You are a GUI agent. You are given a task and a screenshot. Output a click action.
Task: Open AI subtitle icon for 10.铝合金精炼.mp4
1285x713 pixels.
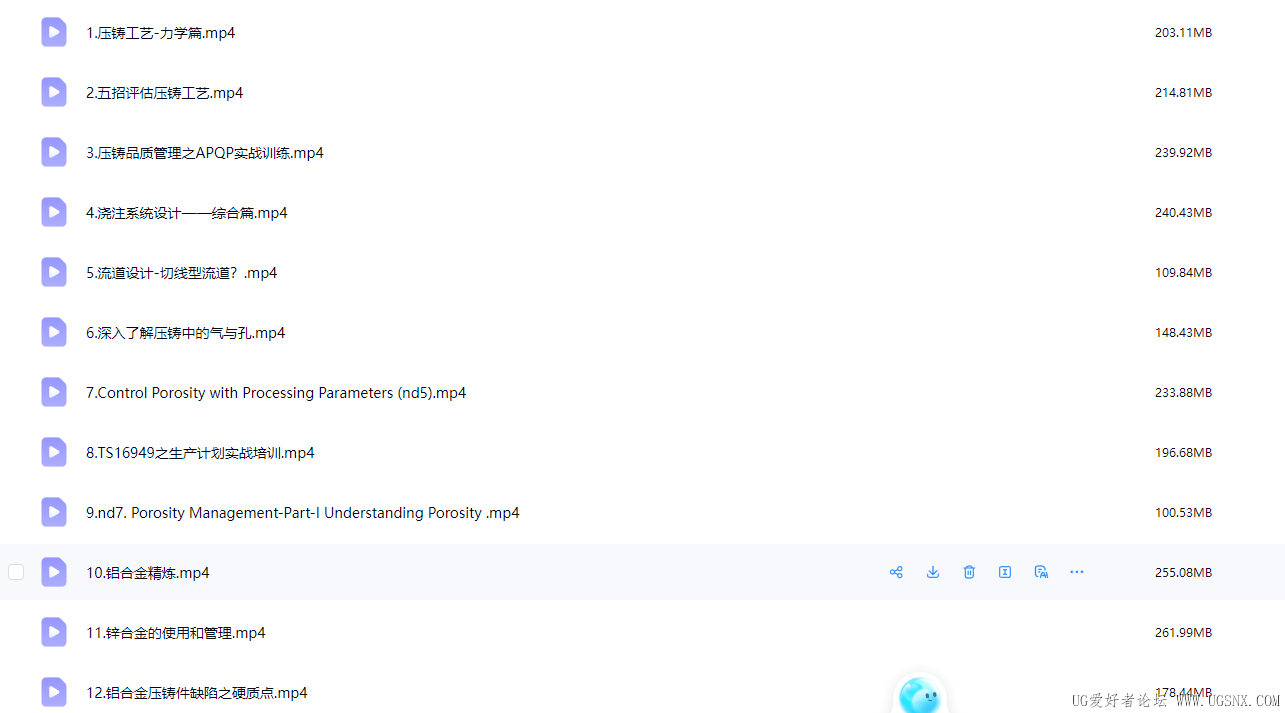pyautogui.click(x=1041, y=572)
